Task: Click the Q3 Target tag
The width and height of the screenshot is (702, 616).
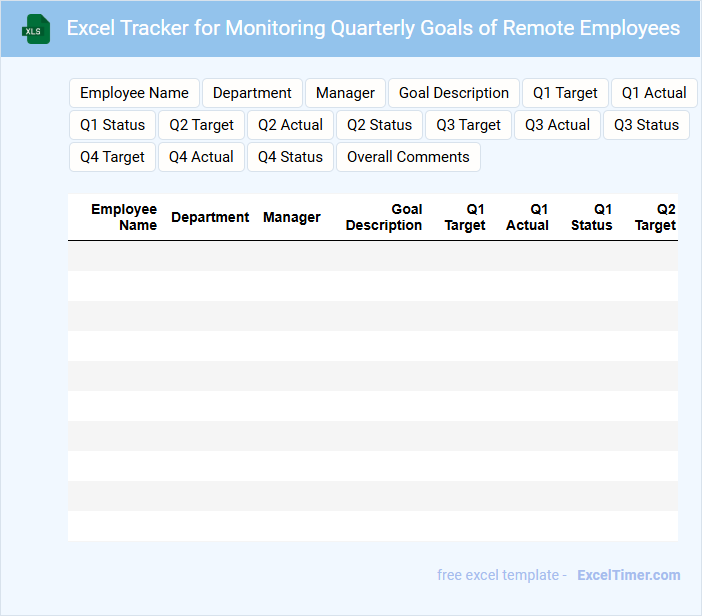Action: pos(468,125)
